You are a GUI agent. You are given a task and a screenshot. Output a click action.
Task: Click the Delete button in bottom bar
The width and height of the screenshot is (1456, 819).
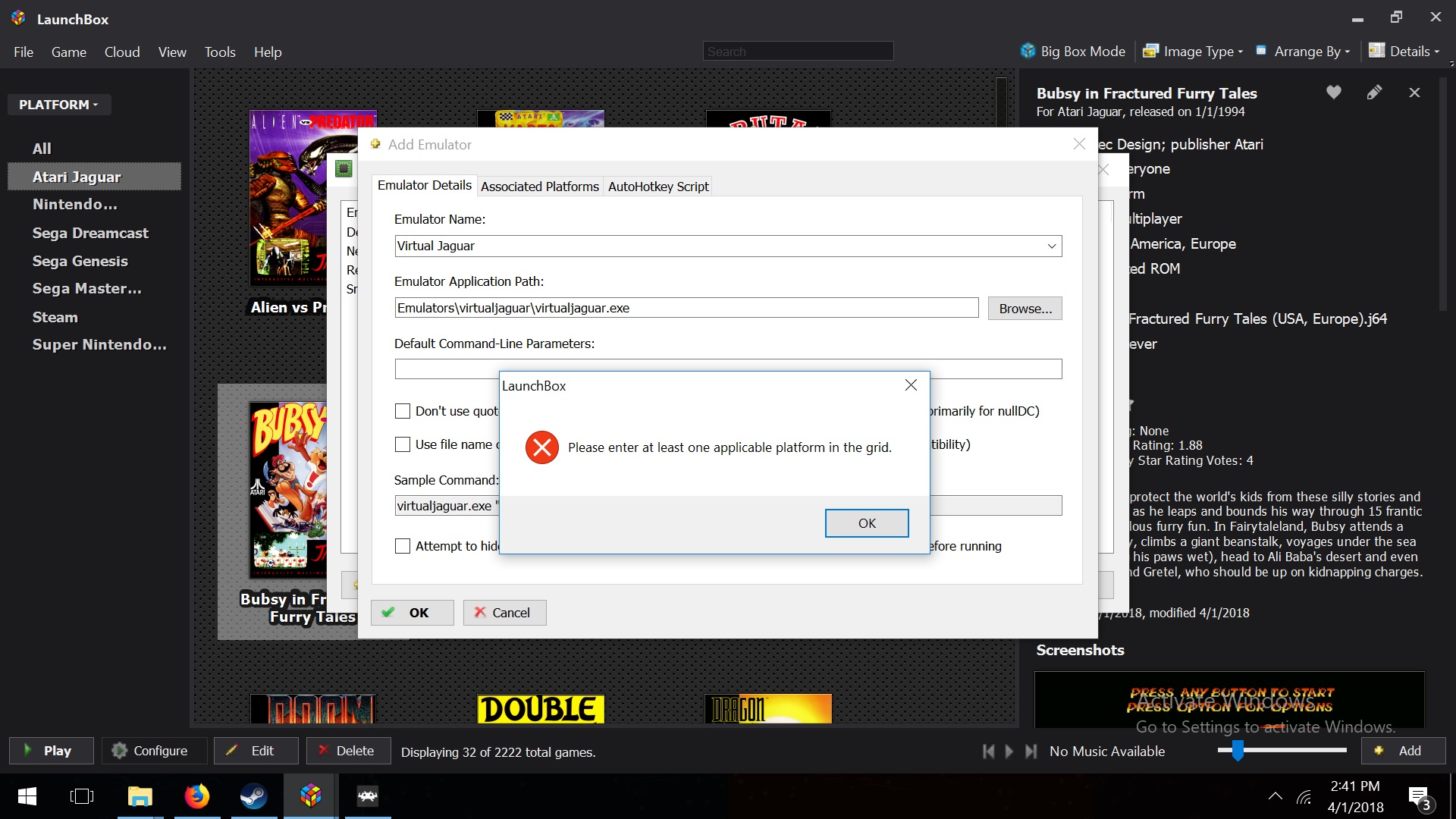349,751
